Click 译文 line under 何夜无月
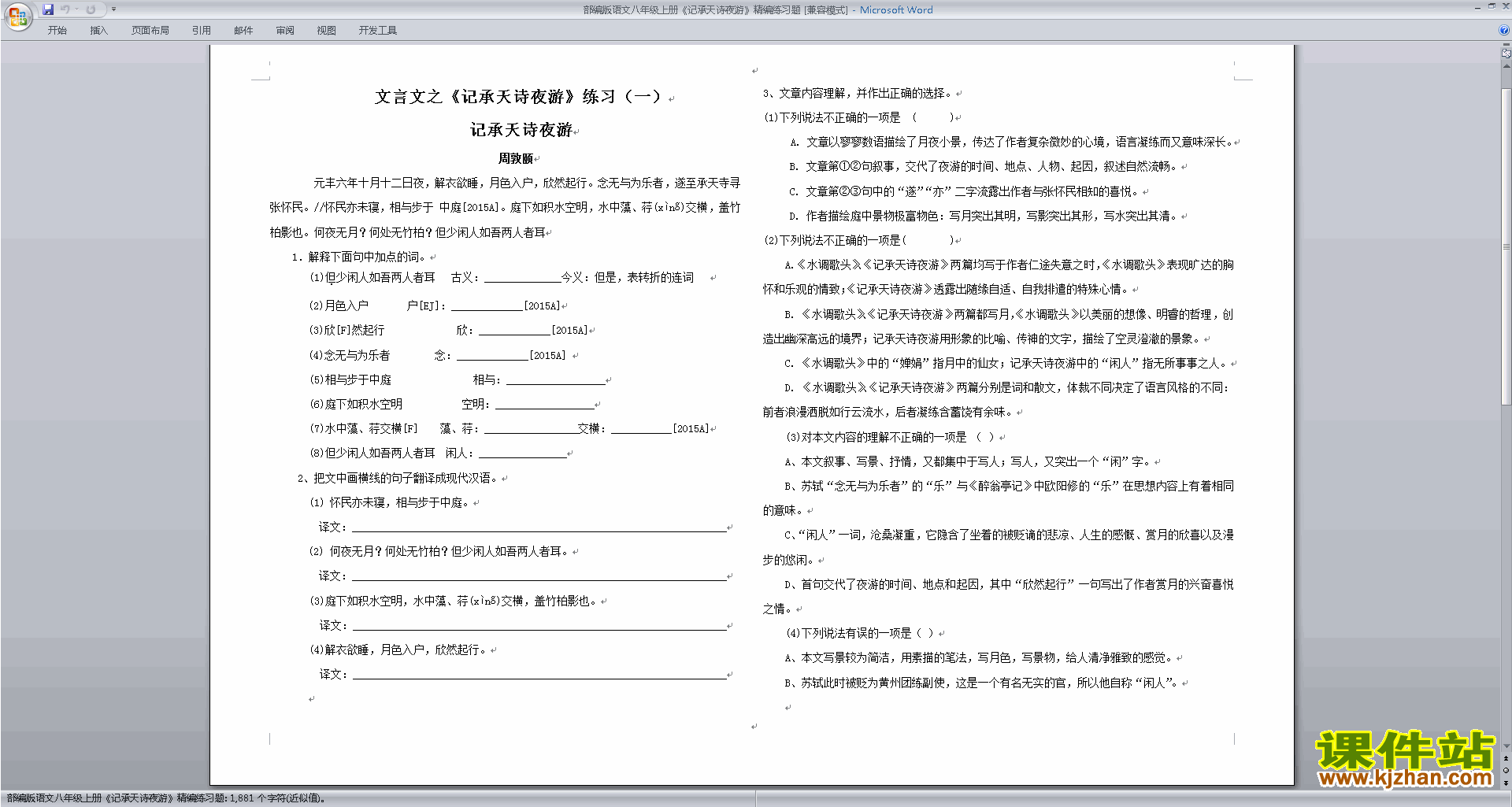The image size is (1512, 807). tap(539, 576)
